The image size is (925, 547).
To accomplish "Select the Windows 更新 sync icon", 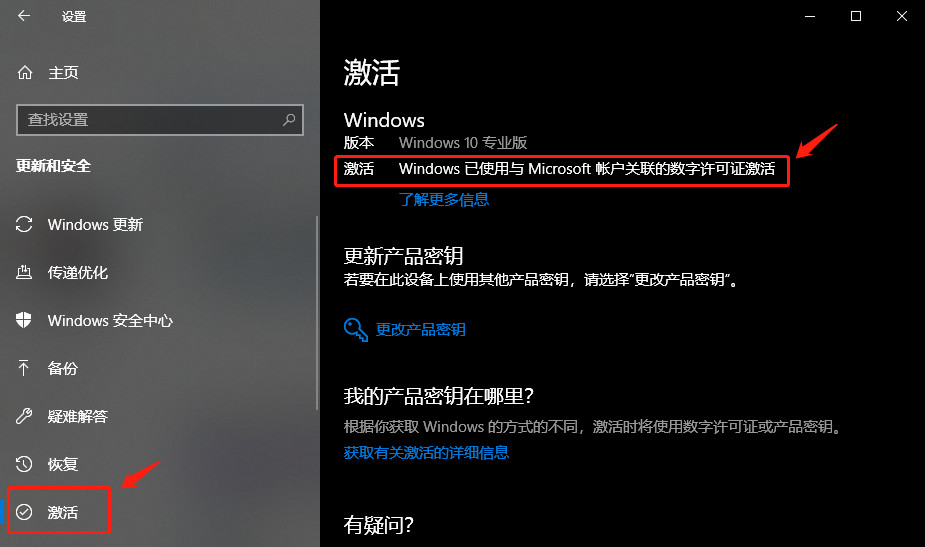I will (x=24, y=224).
